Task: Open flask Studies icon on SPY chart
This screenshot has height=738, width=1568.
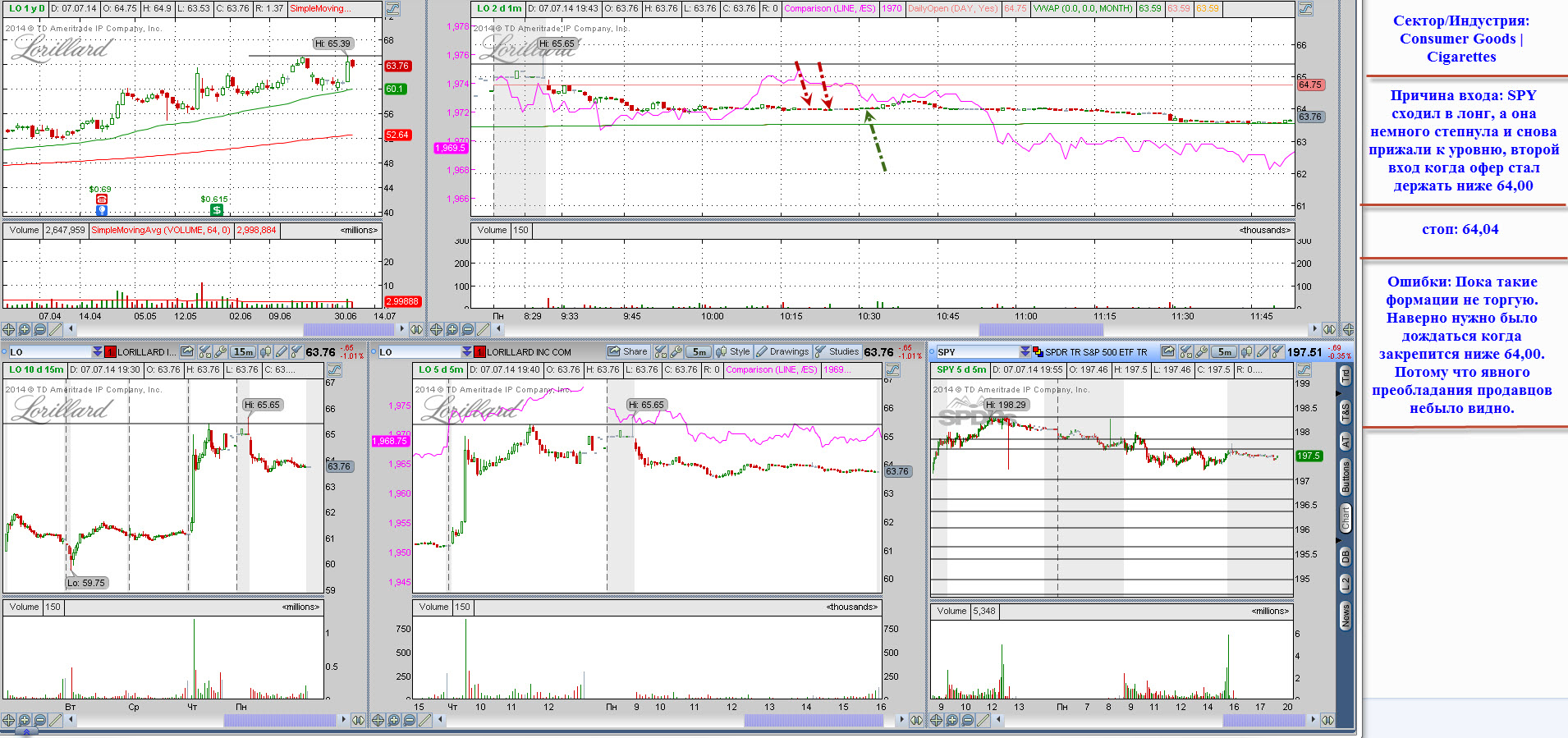Action: [x=1277, y=352]
